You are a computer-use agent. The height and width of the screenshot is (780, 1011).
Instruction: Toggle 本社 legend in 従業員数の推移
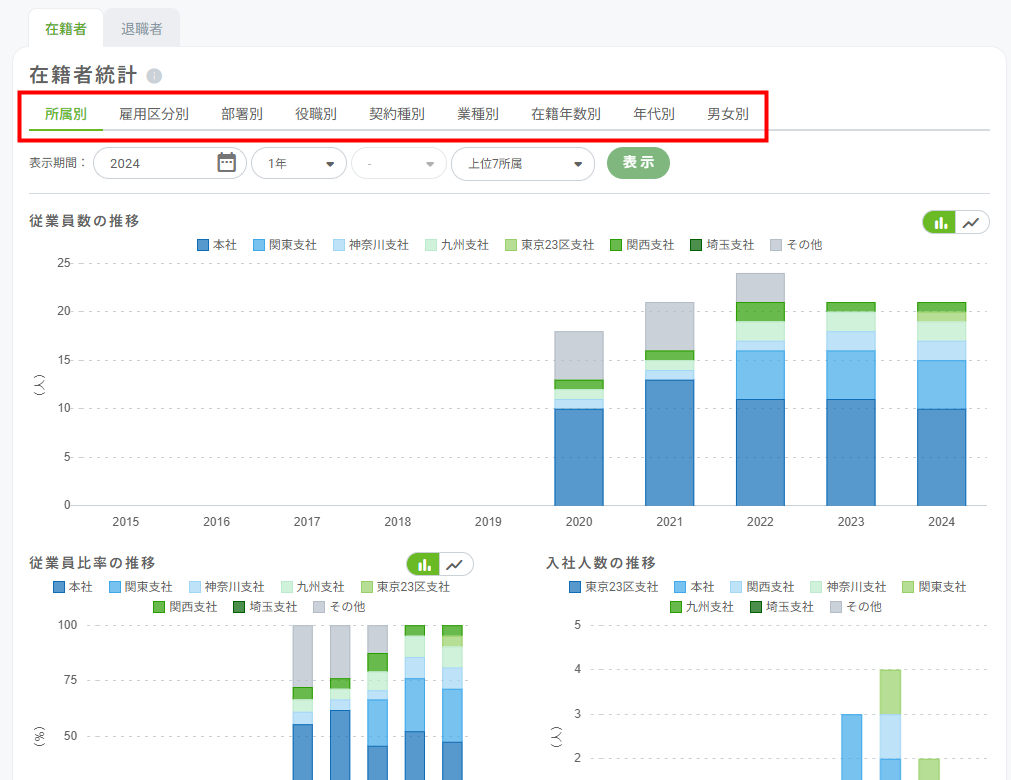click(217, 245)
